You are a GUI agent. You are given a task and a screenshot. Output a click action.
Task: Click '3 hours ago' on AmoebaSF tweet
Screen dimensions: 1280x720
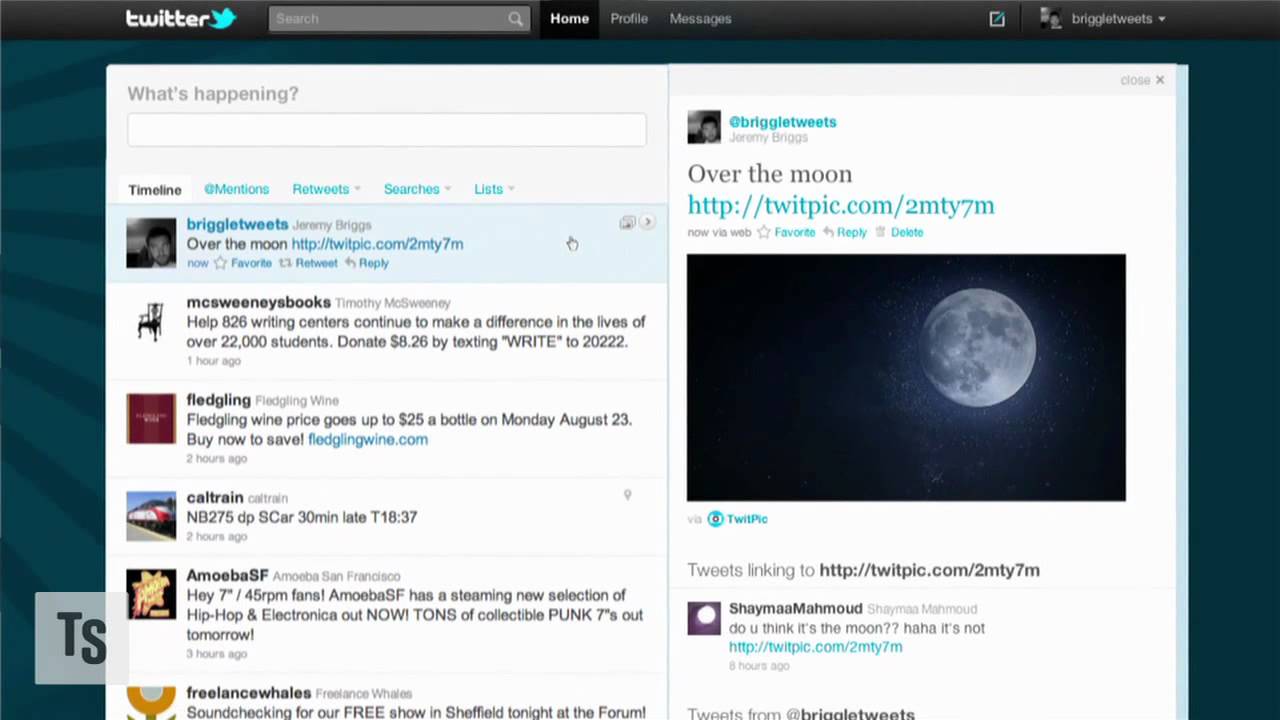tap(216, 654)
